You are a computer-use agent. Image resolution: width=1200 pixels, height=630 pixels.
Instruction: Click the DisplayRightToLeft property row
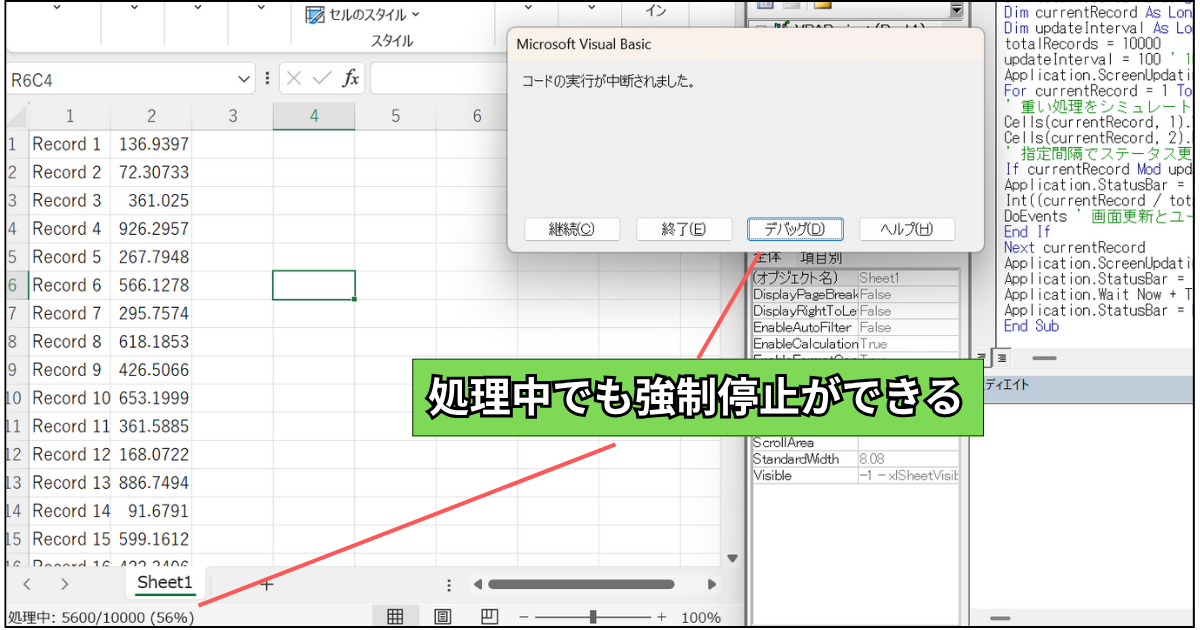(855, 311)
